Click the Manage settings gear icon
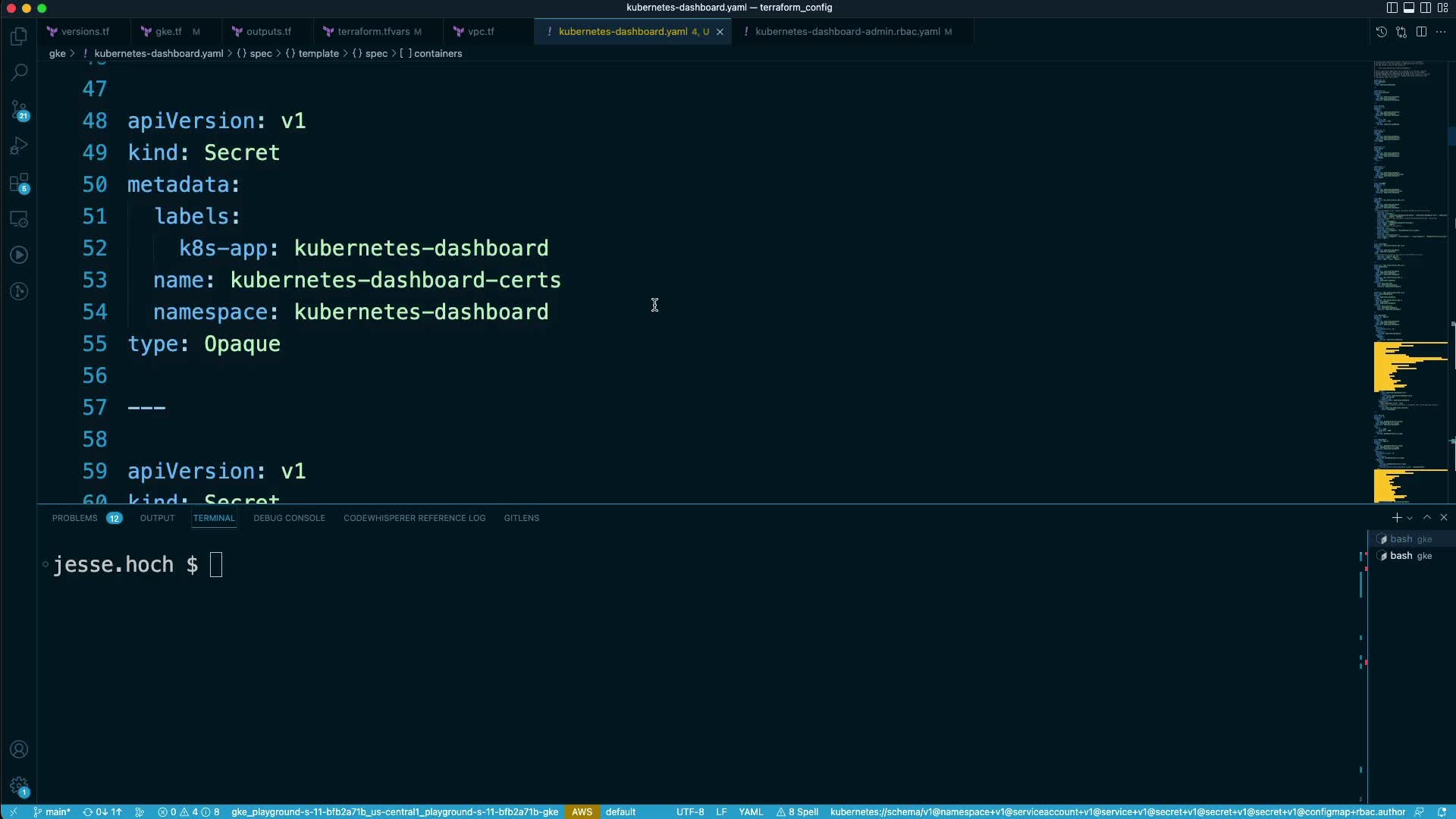1456x819 pixels. (20, 786)
